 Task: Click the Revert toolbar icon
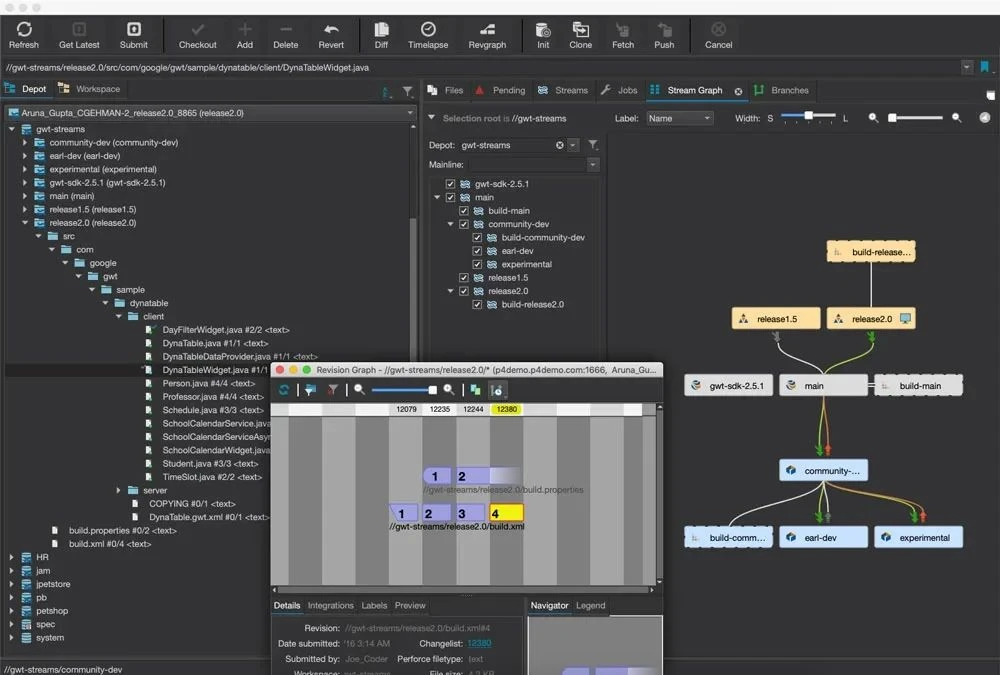(x=331, y=35)
